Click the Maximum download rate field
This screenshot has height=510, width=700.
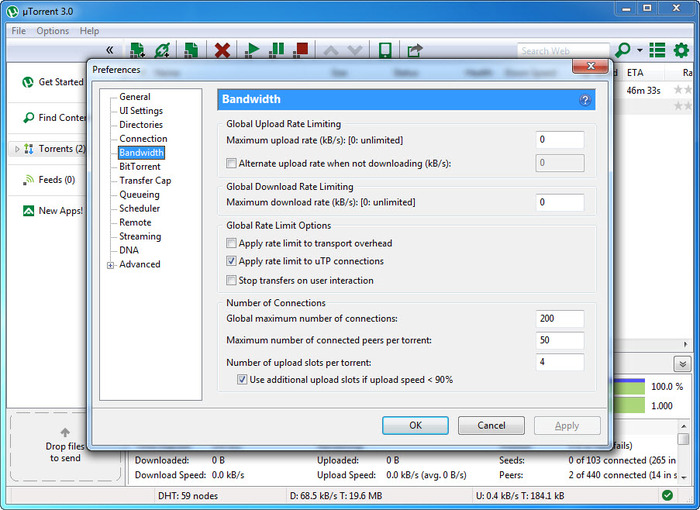(x=560, y=202)
